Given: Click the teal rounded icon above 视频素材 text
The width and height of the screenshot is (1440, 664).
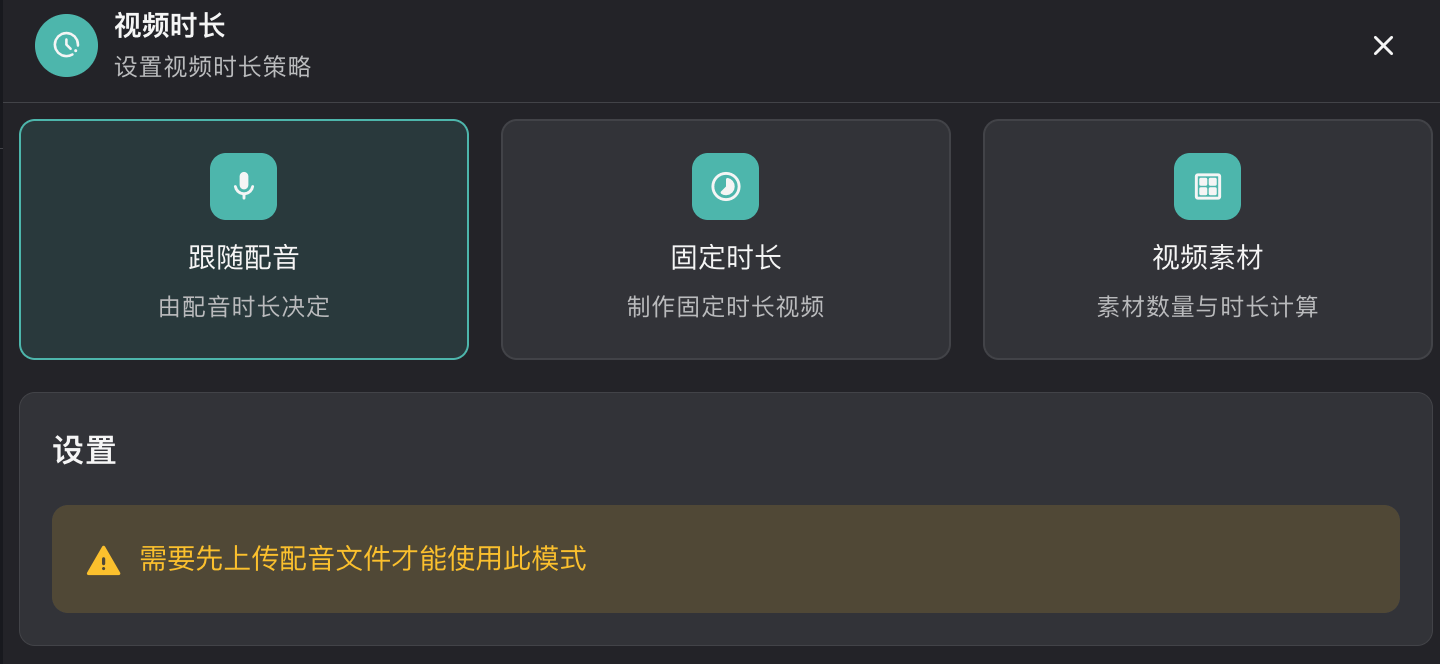Looking at the screenshot, I should pyautogui.click(x=1207, y=186).
